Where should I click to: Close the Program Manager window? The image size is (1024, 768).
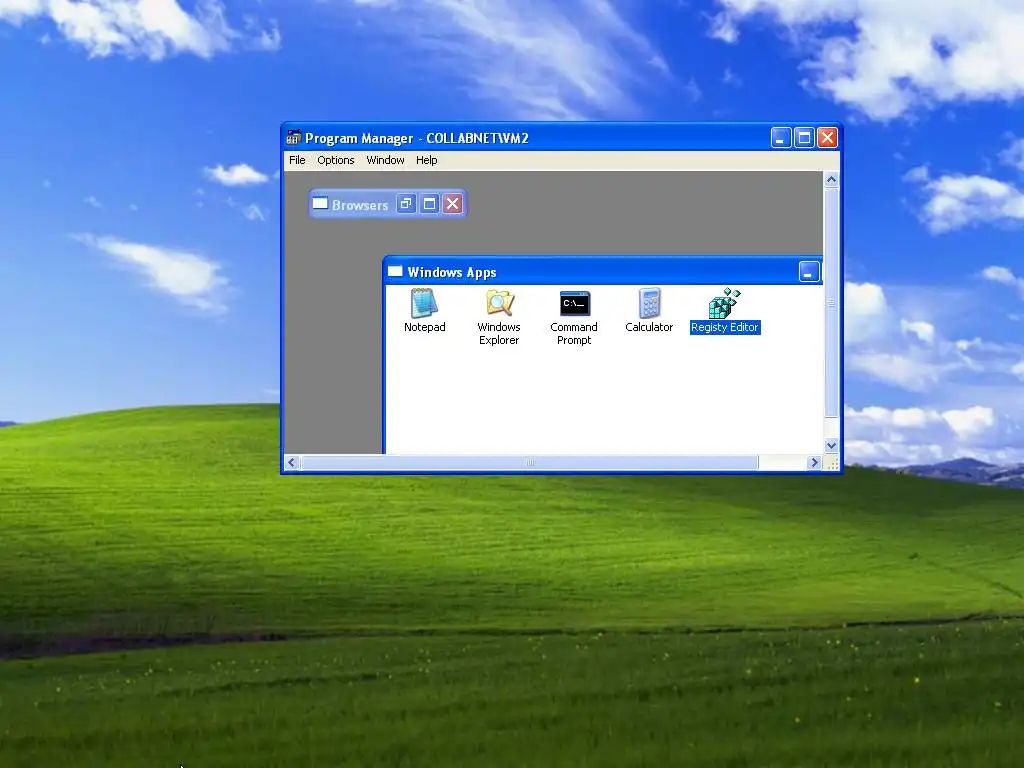pos(827,138)
